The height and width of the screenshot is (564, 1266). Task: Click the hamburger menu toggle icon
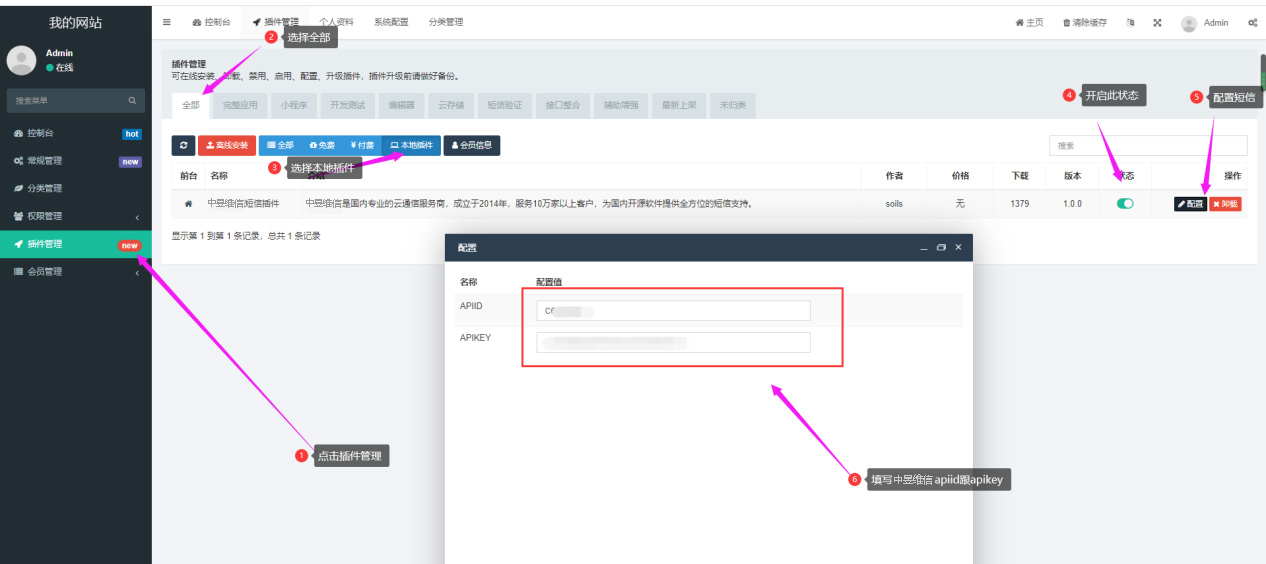(167, 22)
